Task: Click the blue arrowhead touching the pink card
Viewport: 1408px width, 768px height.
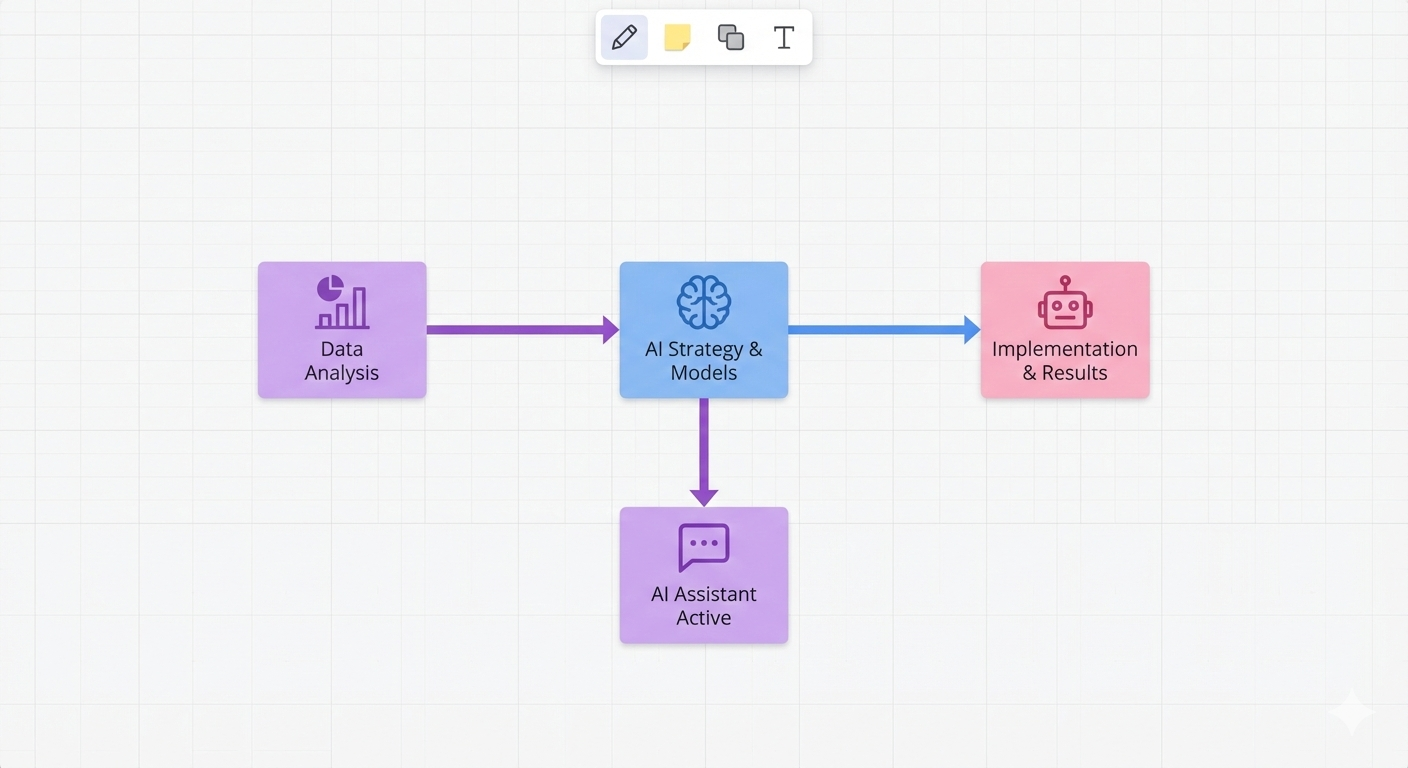Action: [x=971, y=329]
